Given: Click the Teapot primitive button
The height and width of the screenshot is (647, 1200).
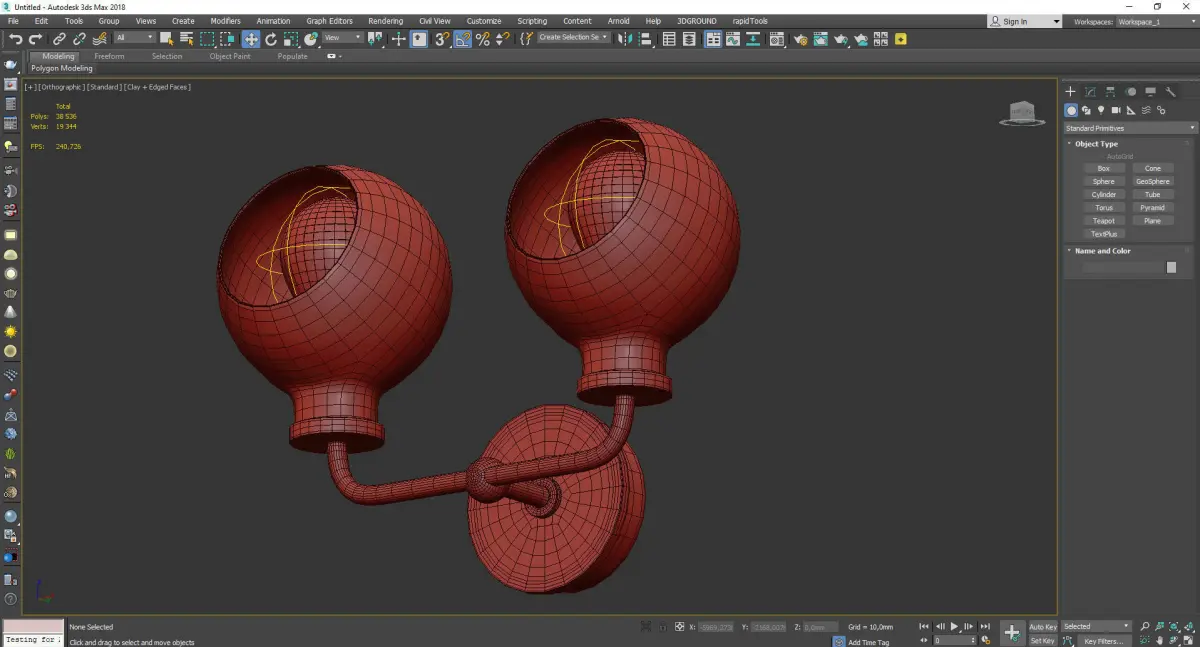Looking at the screenshot, I should (1103, 221).
